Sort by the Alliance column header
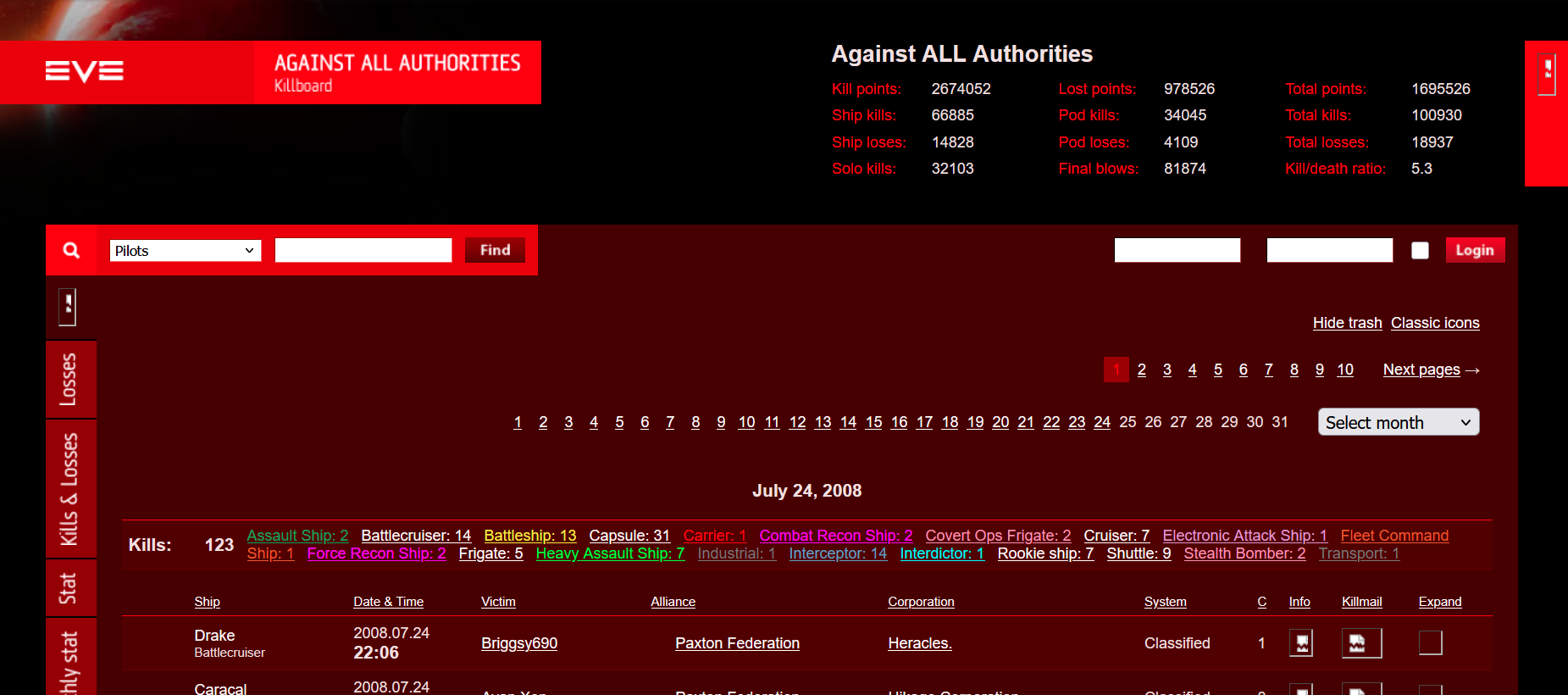The width and height of the screenshot is (1568, 695). 673,602
